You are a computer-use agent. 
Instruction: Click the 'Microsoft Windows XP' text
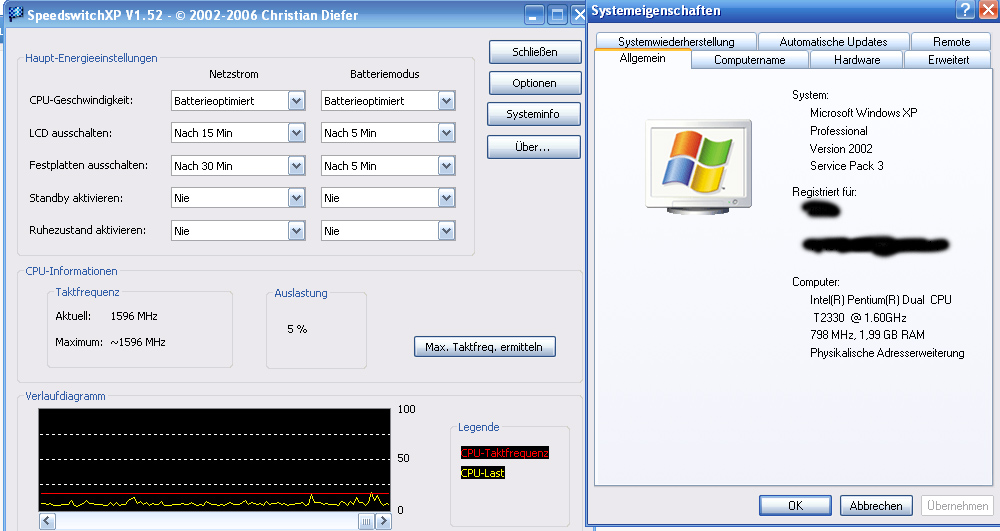click(x=864, y=113)
